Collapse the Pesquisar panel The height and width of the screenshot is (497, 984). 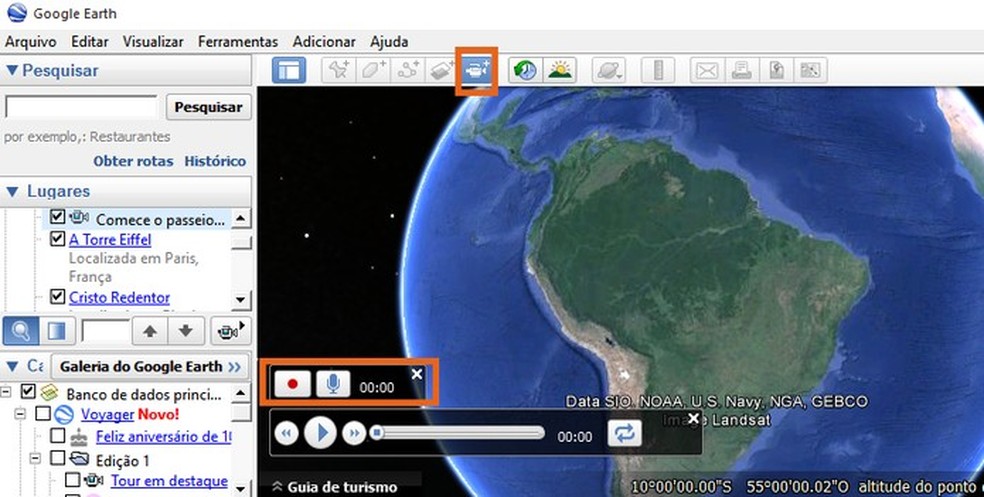(x=12, y=70)
